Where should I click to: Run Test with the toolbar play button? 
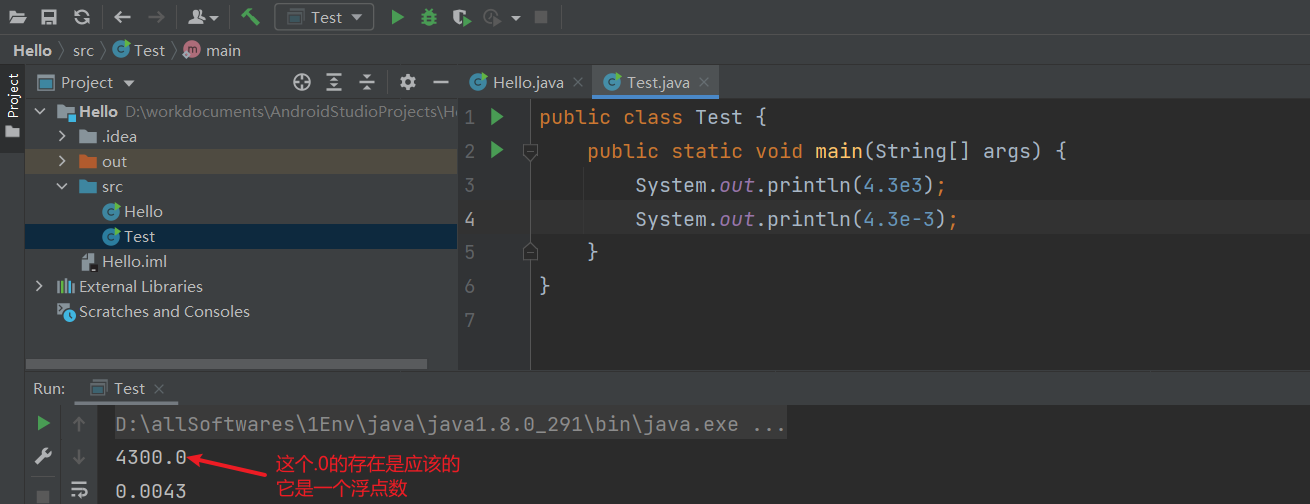pos(397,17)
